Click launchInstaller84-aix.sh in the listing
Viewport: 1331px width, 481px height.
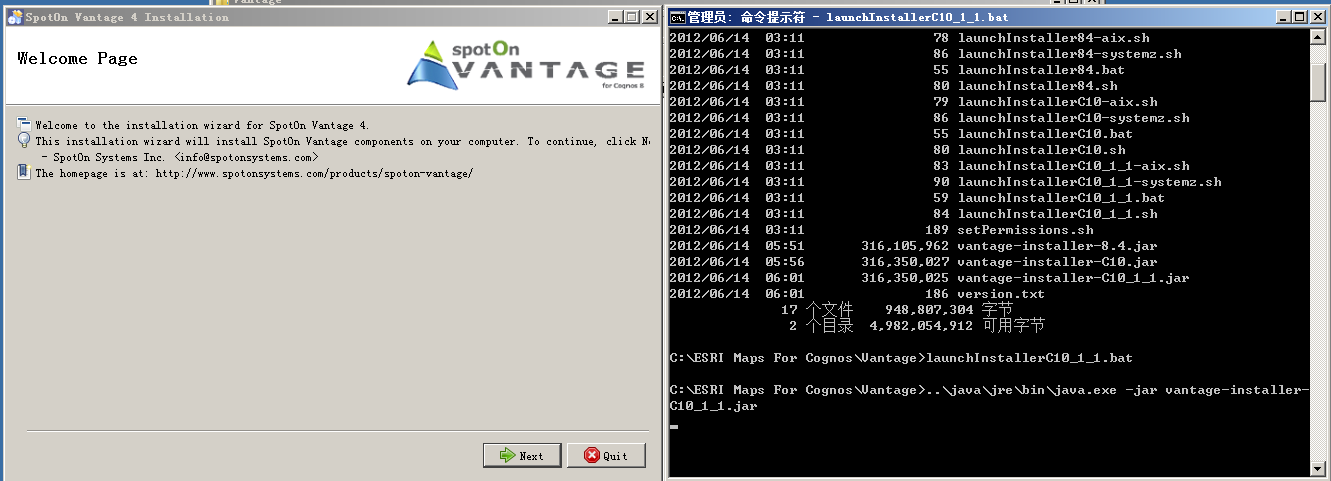(x=1053, y=38)
